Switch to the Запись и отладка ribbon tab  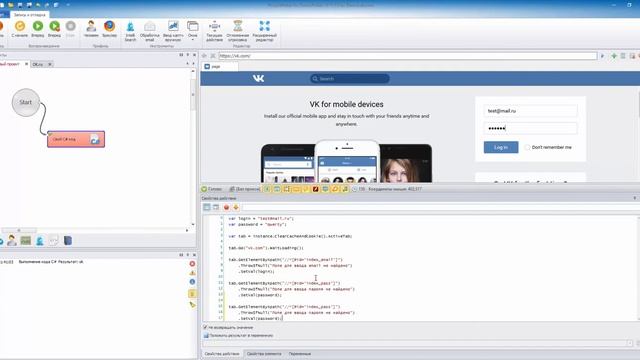(29, 15)
